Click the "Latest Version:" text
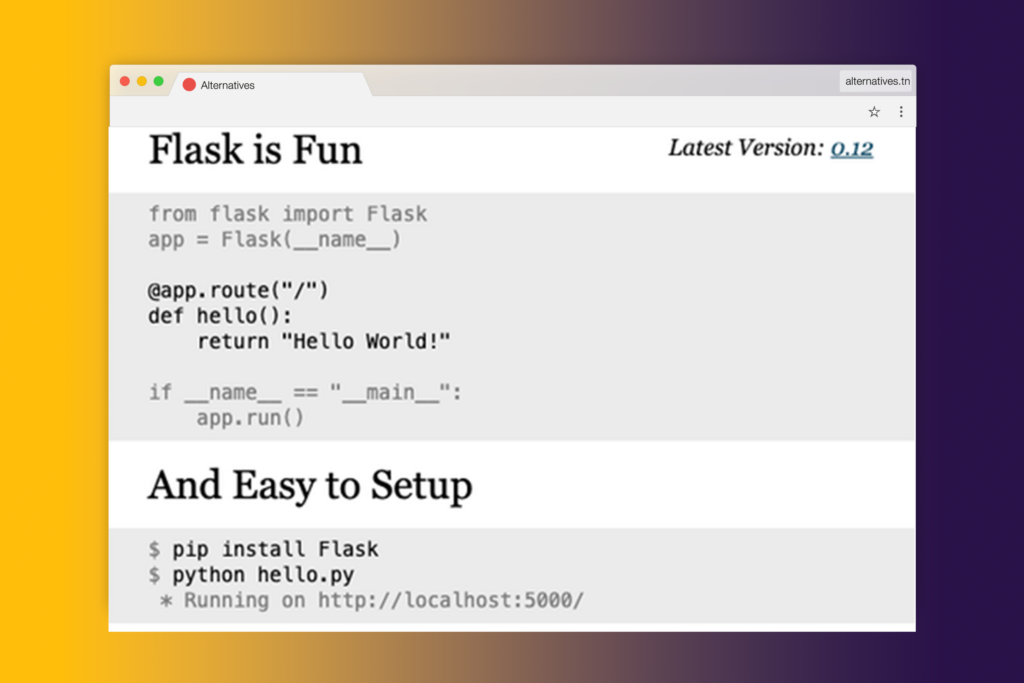This screenshot has height=683, width=1024. pos(746,148)
